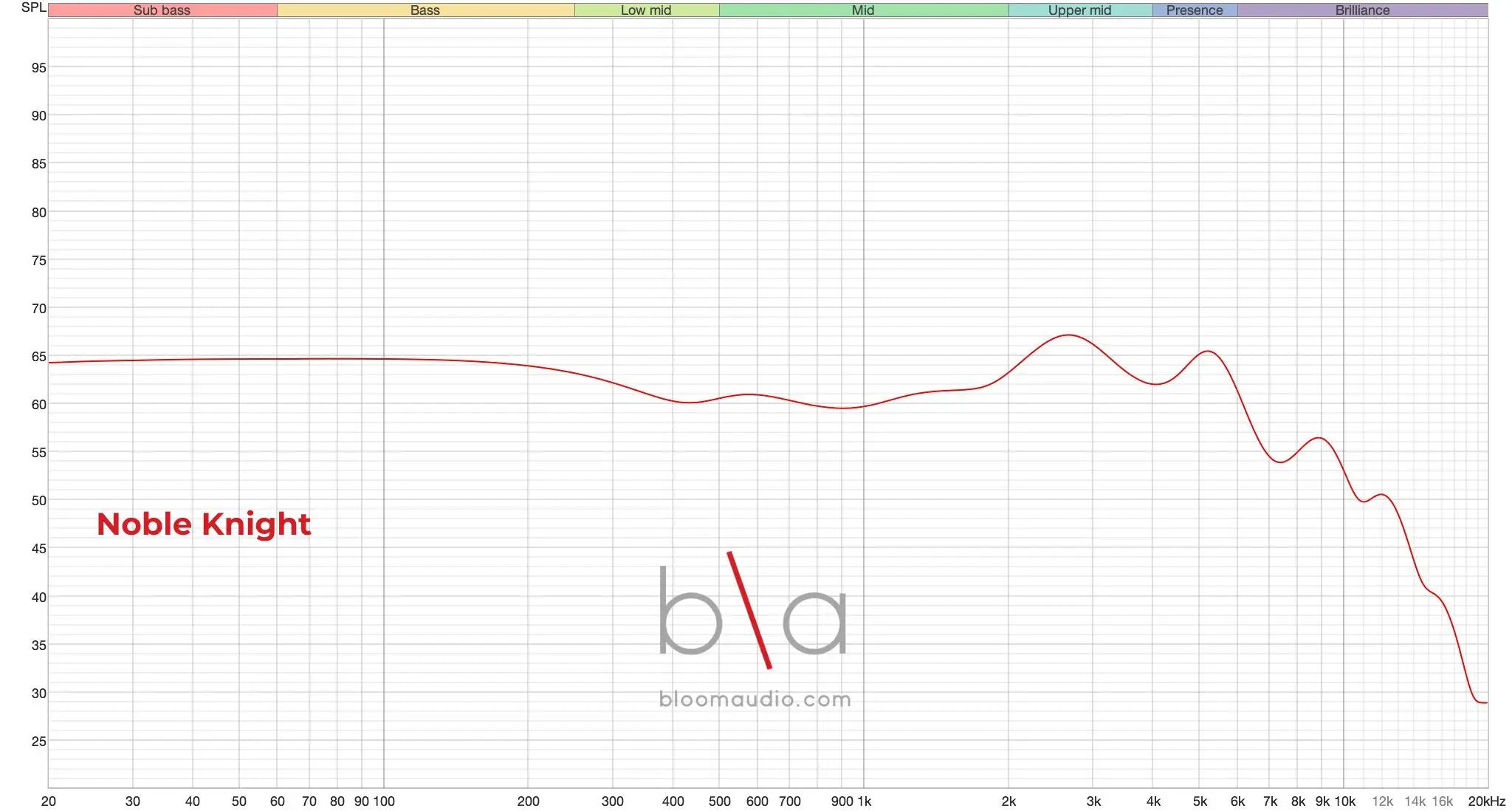Click the SPL axis label
Screen dimensions: 1512x811
click(x=33, y=8)
